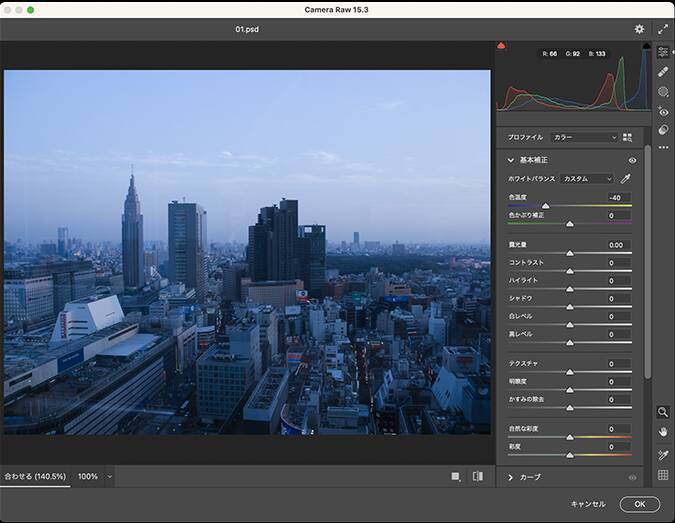Select the Hand tool
675x523 pixels.
[x=663, y=432]
